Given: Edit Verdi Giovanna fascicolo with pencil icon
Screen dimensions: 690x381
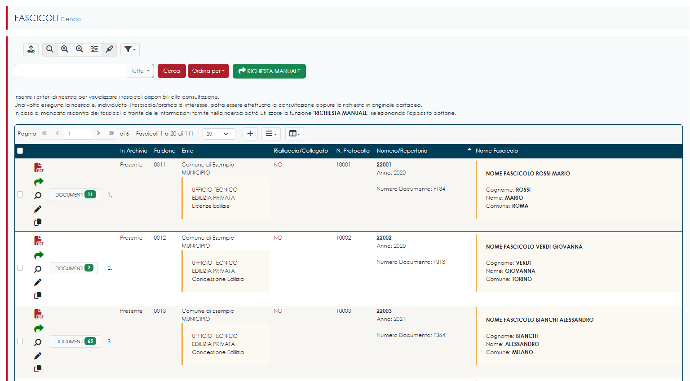Looking at the screenshot, I should tap(37, 282).
